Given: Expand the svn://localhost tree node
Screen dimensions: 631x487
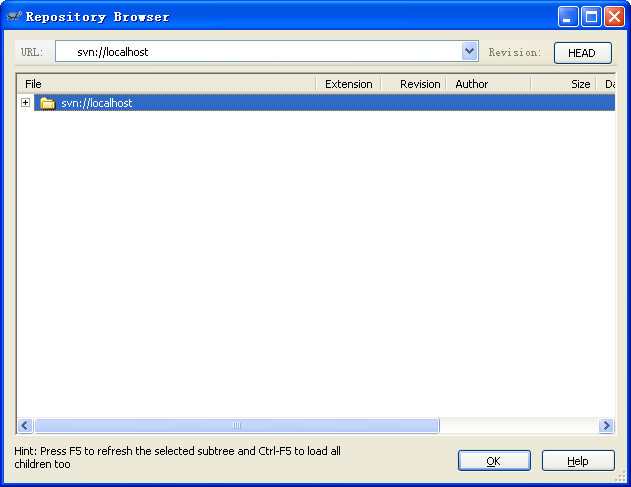Looking at the screenshot, I should (x=25, y=103).
